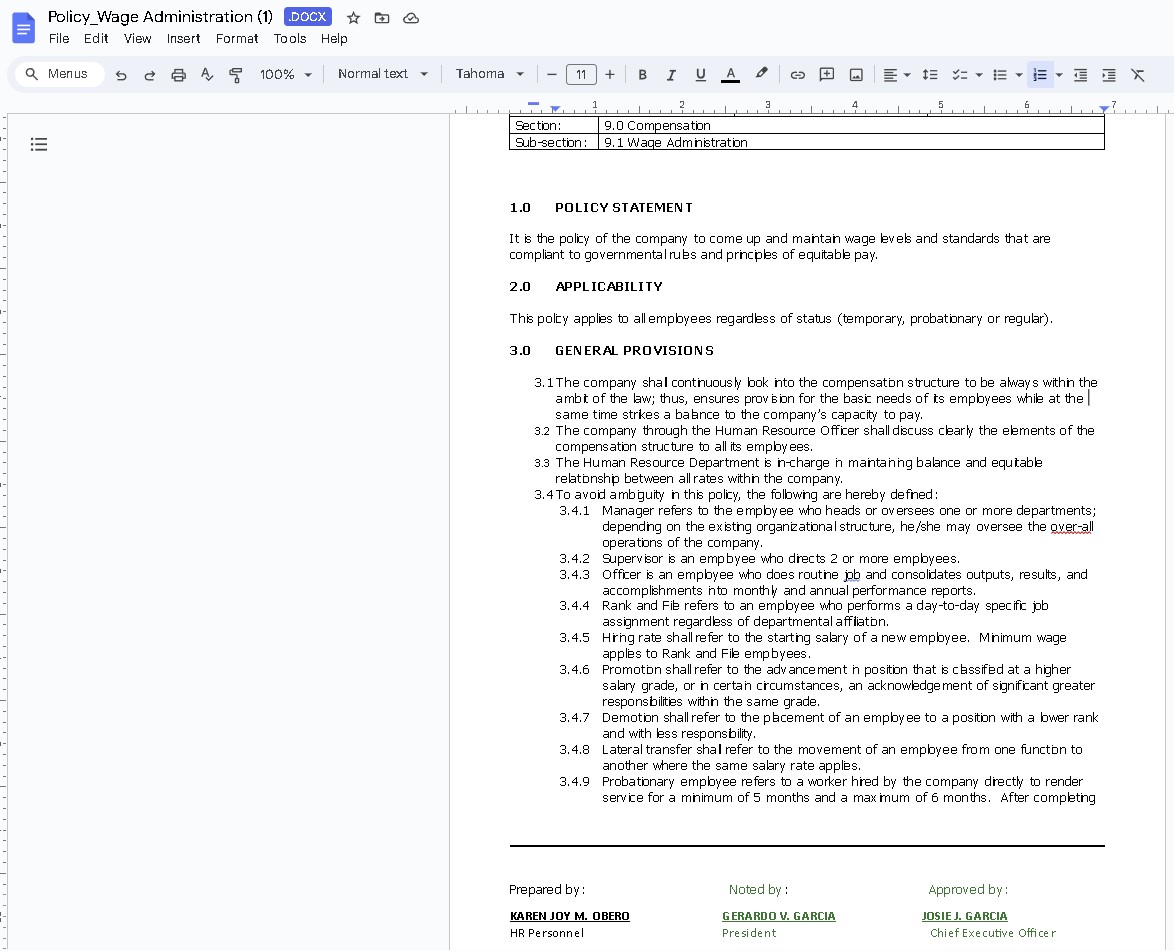Image resolution: width=1174 pixels, height=951 pixels.
Task: Increase the indent
Action: (x=1109, y=75)
